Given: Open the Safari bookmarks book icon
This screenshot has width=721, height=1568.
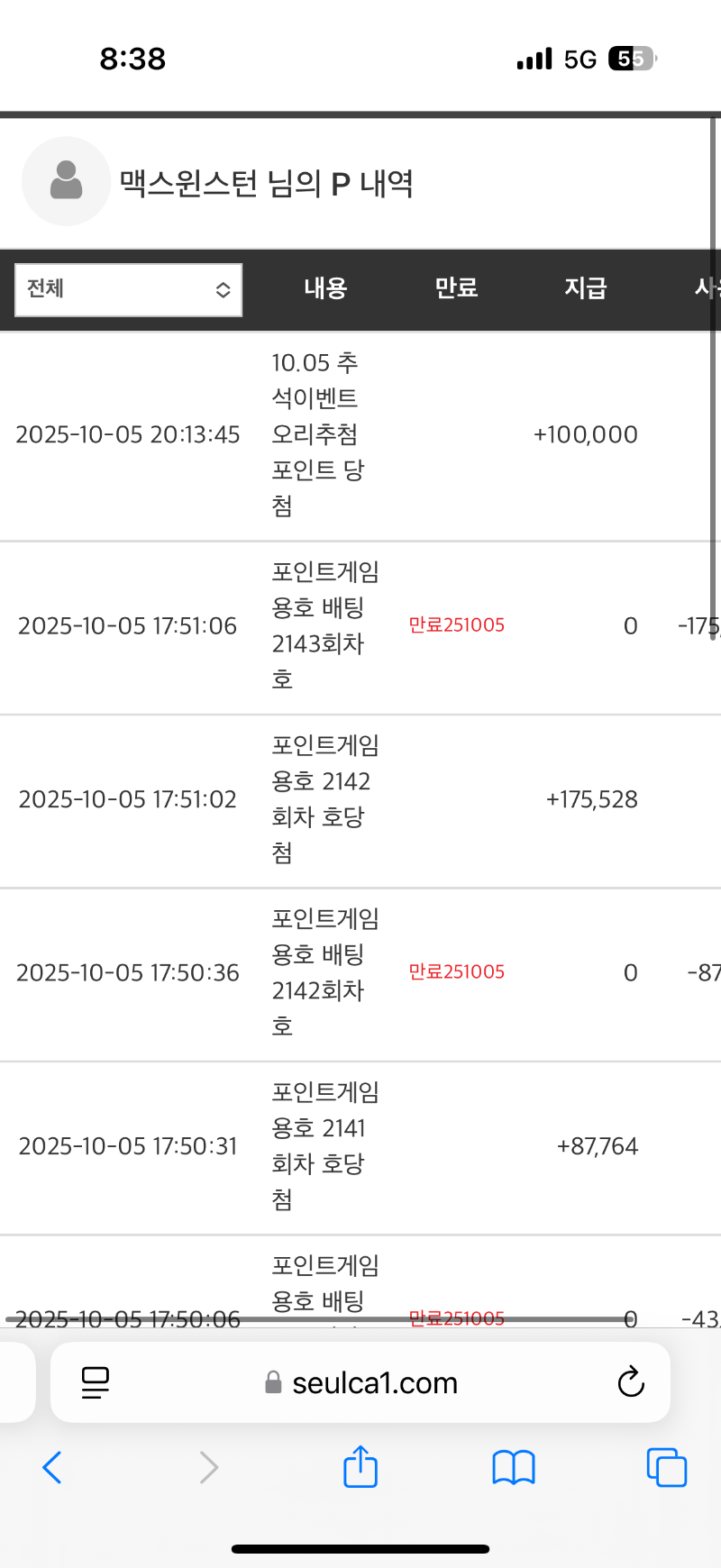Looking at the screenshot, I should (x=514, y=1467).
